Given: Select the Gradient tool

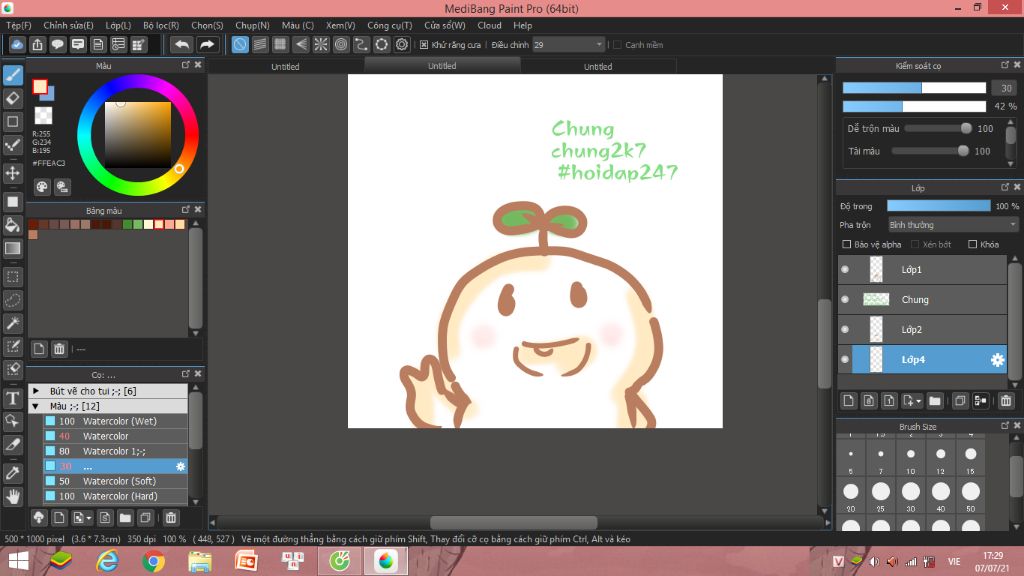Looking at the screenshot, I should pyautogui.click(x=12, y=249).
